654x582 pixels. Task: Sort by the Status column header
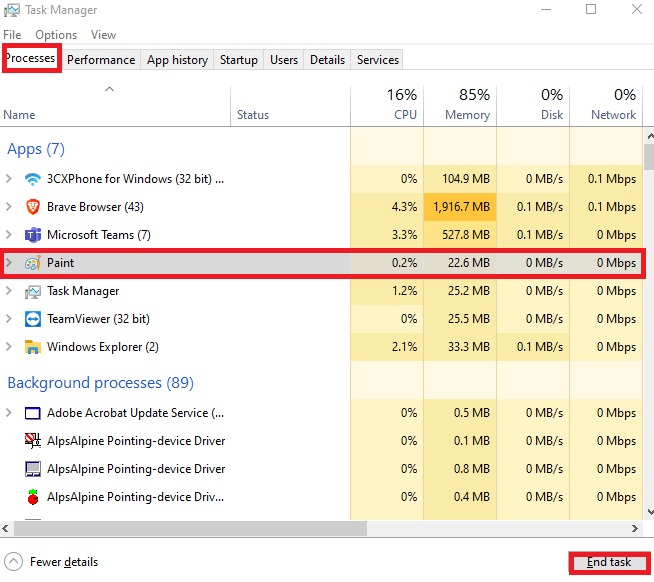[x=290, y=106]
